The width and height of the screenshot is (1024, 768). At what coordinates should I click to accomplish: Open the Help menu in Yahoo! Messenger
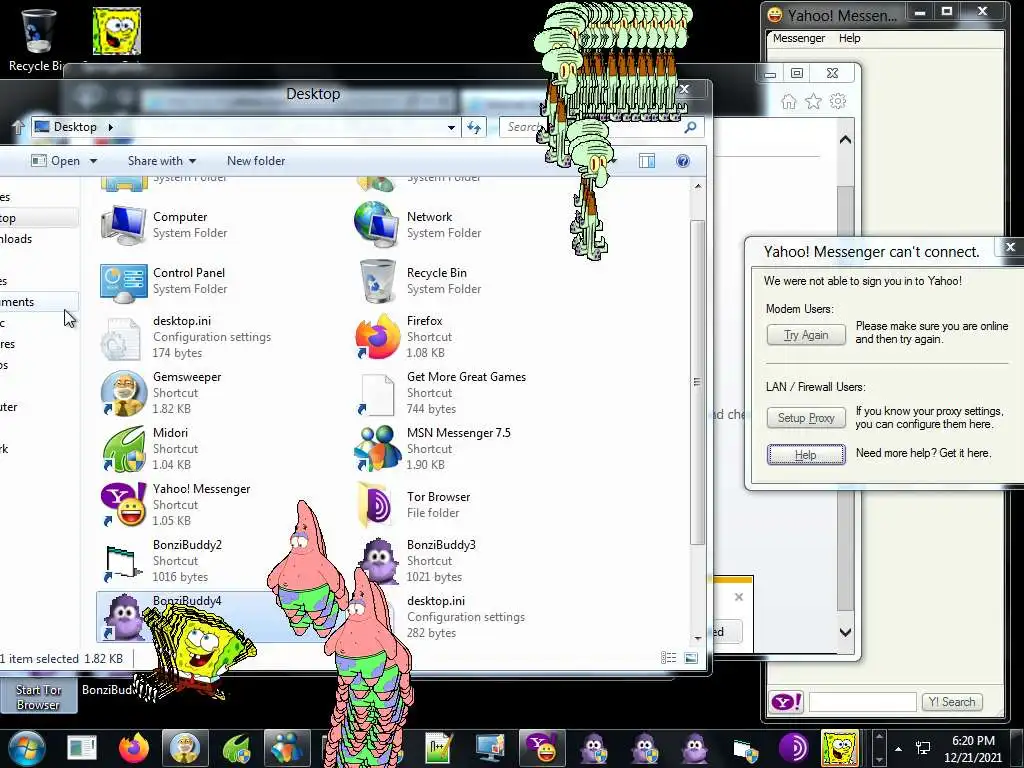pyautogui.click(x=850, y=38)
